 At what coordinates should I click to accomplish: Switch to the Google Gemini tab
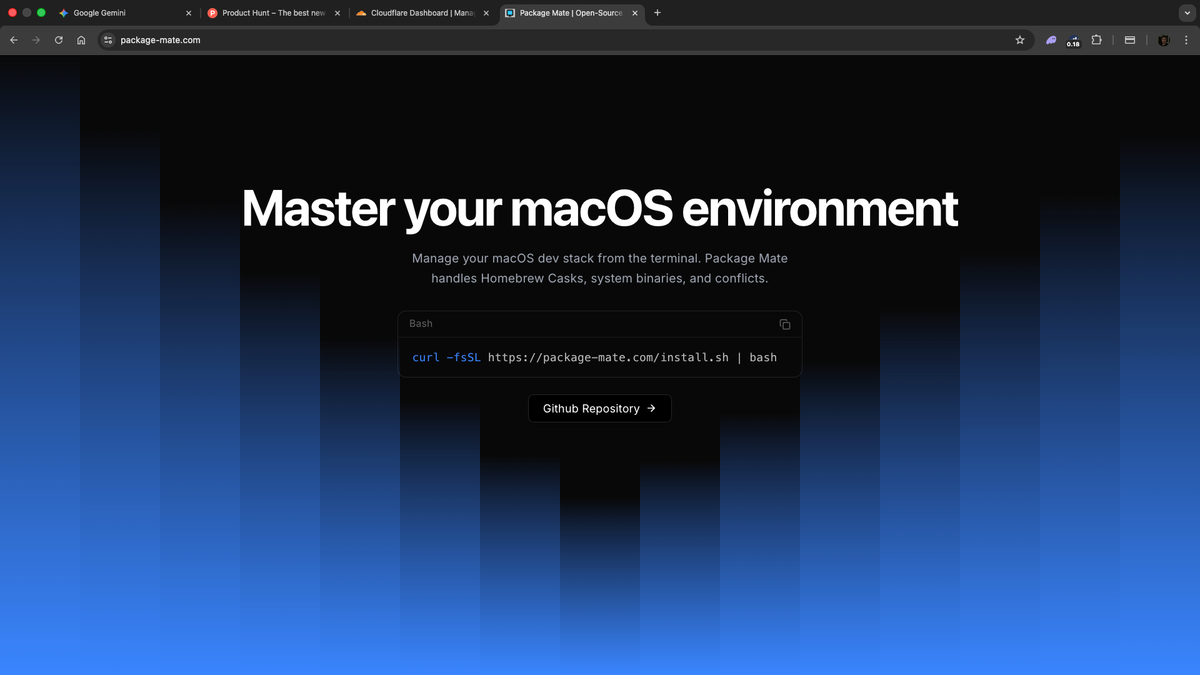click(x=110, y=13)
